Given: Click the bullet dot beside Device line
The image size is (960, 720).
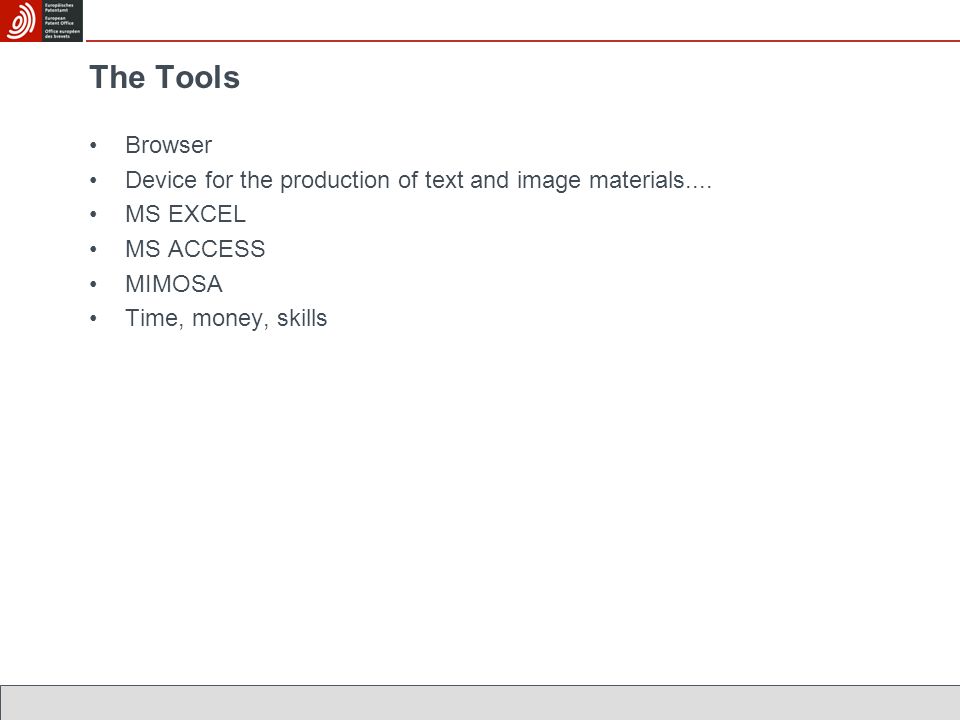Looking at the screenshot, I should (x=93, y=180).
